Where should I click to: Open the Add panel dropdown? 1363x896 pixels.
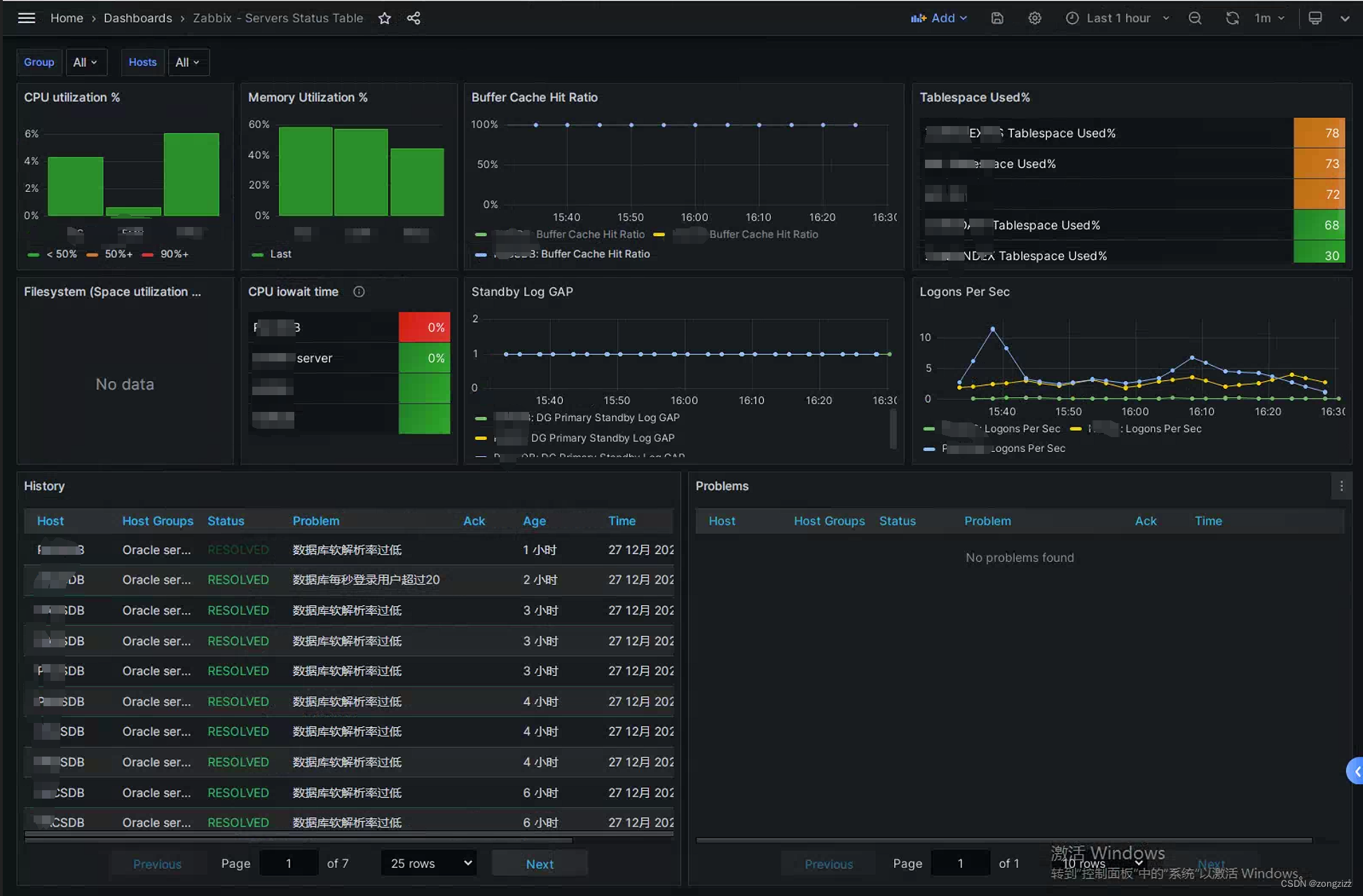pyautogui.click(x=939, y=18)
